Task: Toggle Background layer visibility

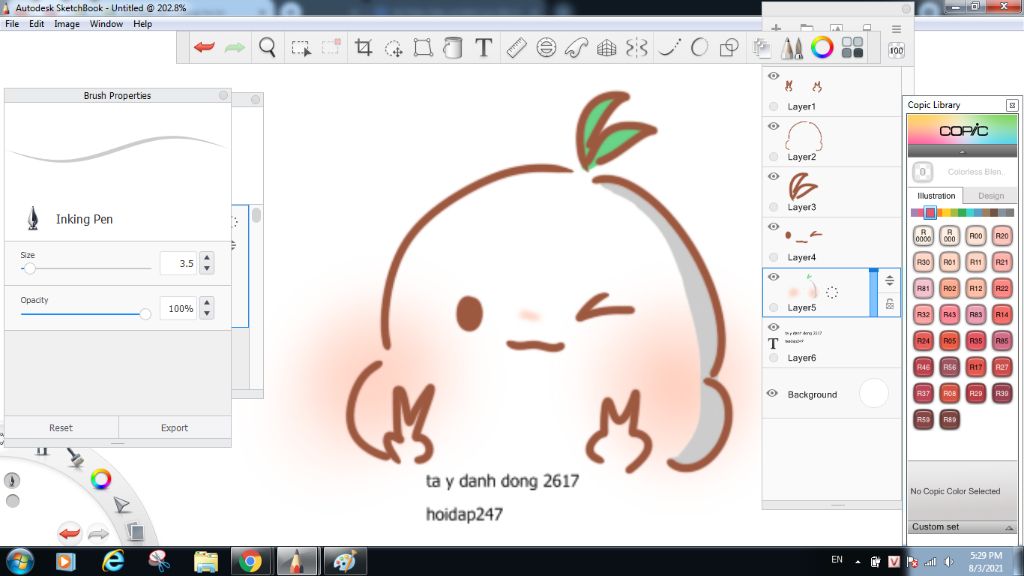Action: (772, 394)
